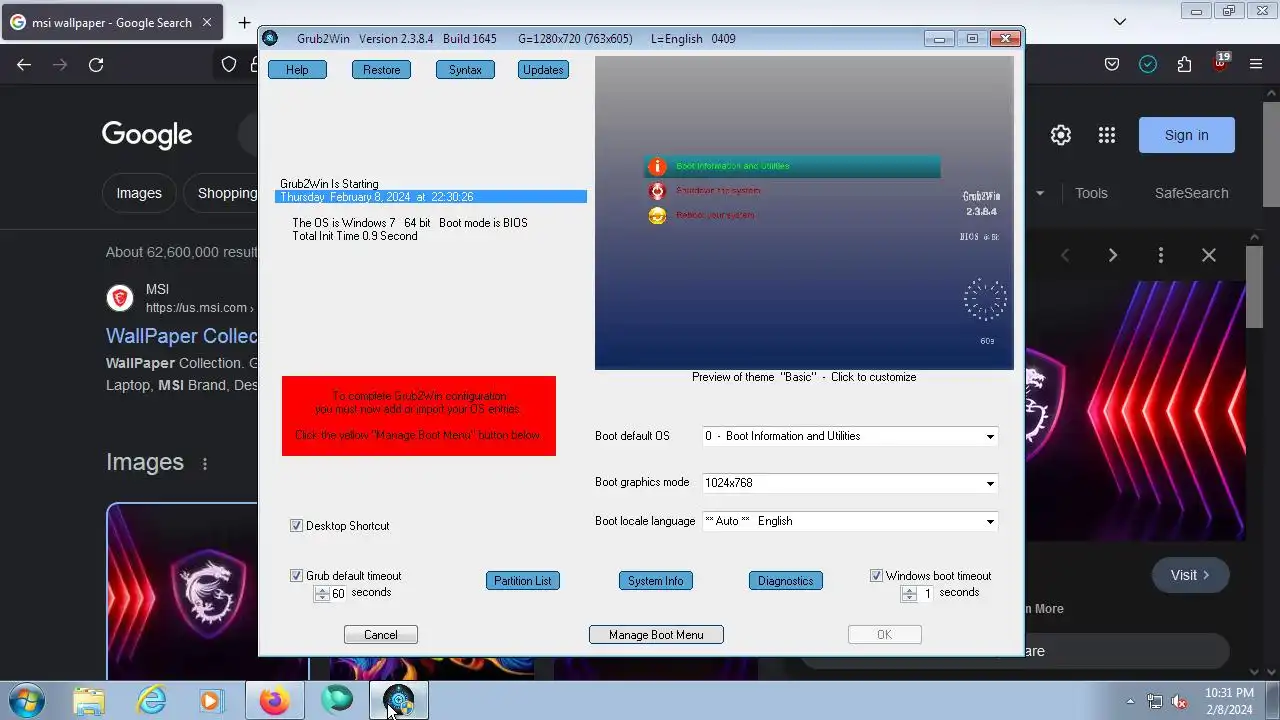Click the Shutdown system icon in preview

(x=657, y=191)
